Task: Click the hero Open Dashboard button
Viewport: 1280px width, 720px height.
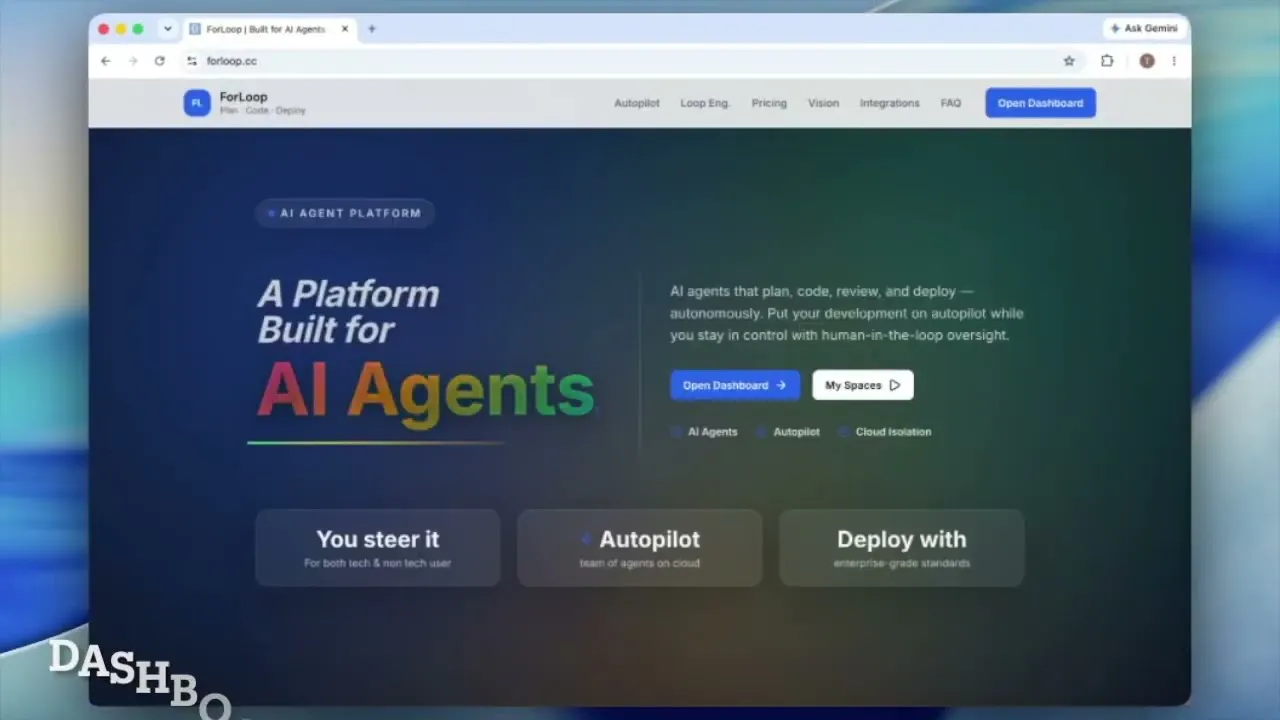Action: tap(735, 385)
